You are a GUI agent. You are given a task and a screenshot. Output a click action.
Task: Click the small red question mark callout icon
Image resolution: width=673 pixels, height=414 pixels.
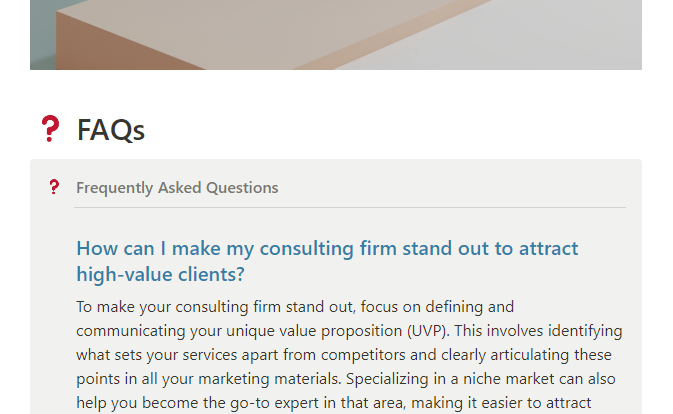54,188
